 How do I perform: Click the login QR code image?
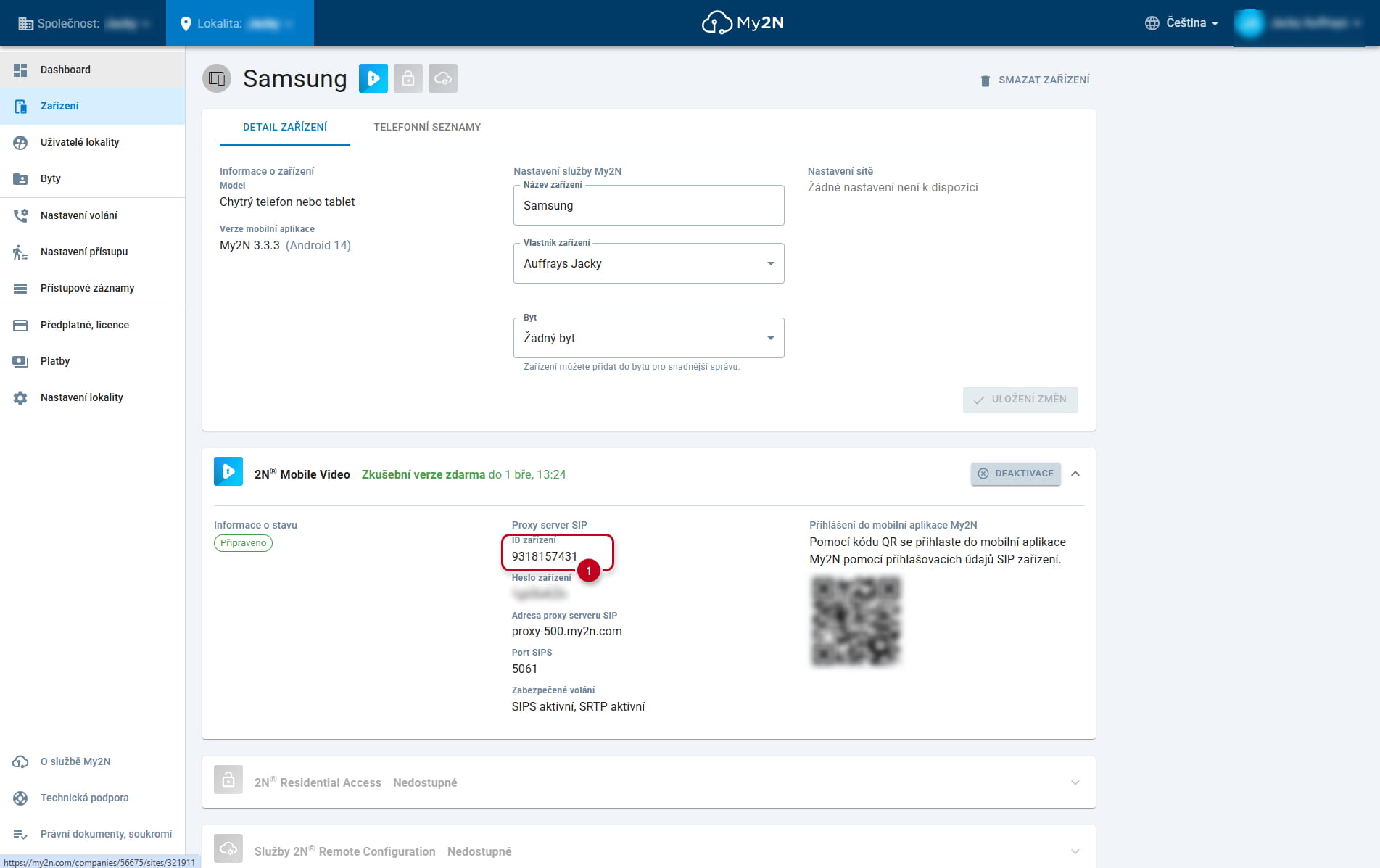tap(856, 621)
